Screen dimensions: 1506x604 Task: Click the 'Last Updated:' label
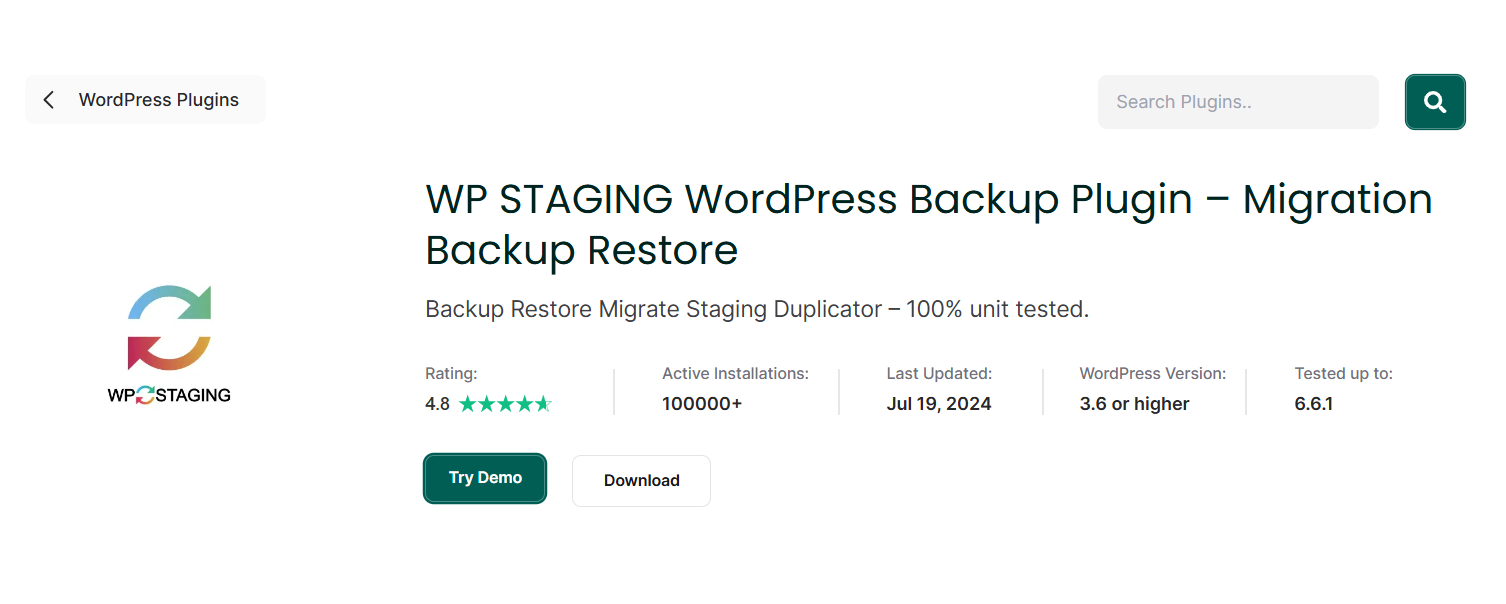(x=939, y=373)
